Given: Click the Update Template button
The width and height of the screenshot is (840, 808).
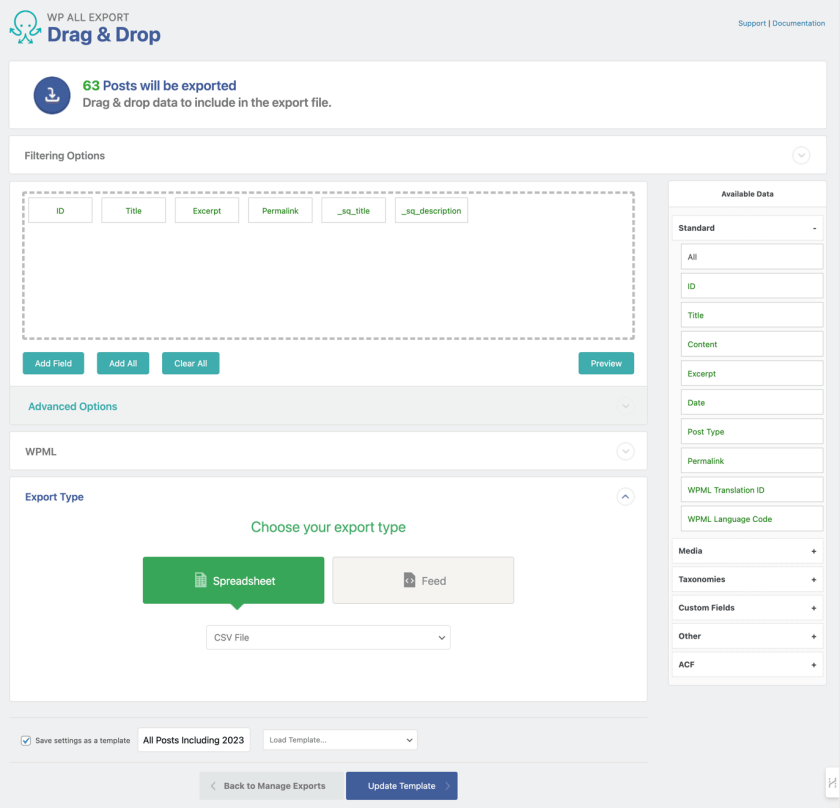Looking at the screenshot, I should (x=401, y=786).
